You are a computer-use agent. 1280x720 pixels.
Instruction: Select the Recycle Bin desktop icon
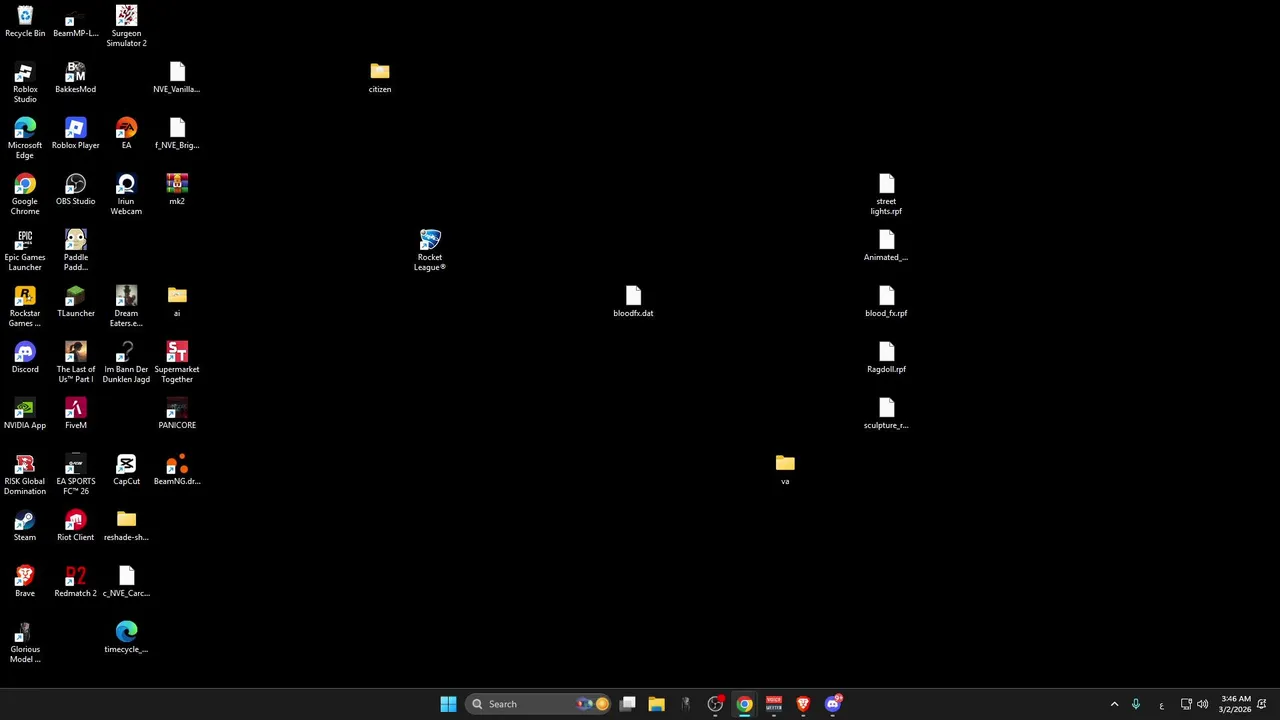[x=25, y=22]
